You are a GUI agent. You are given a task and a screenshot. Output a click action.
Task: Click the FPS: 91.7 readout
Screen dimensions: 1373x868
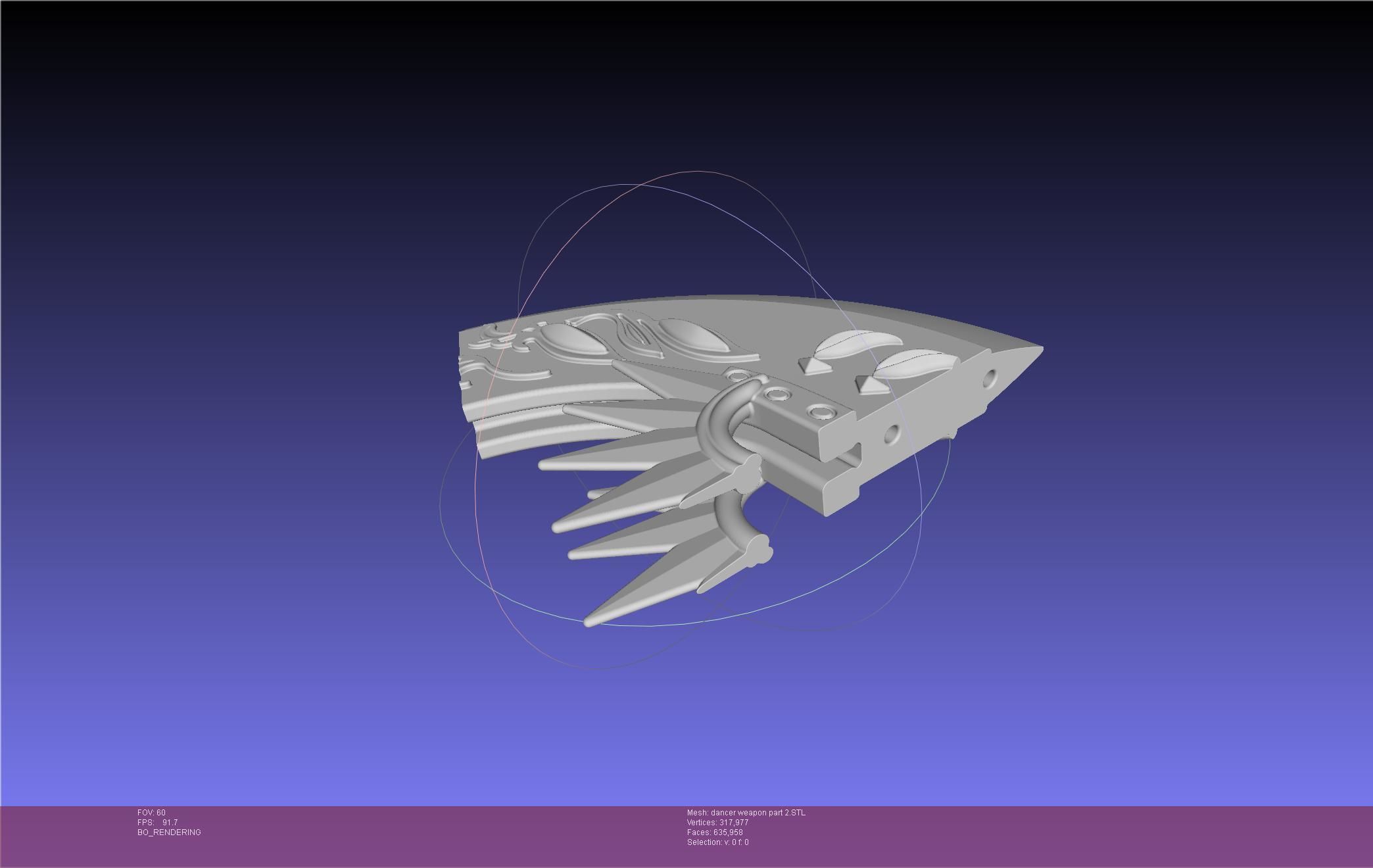pyautogui.click(x=157, y=823)
